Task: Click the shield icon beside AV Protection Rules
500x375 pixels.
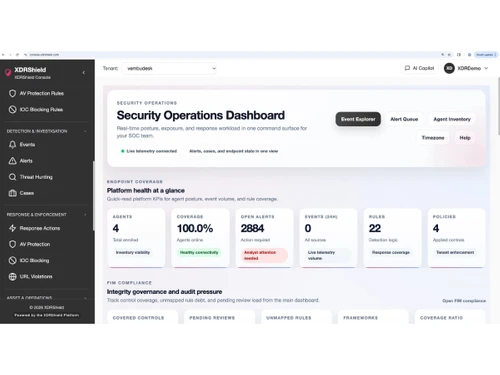Action: click(x=12, y=93)
